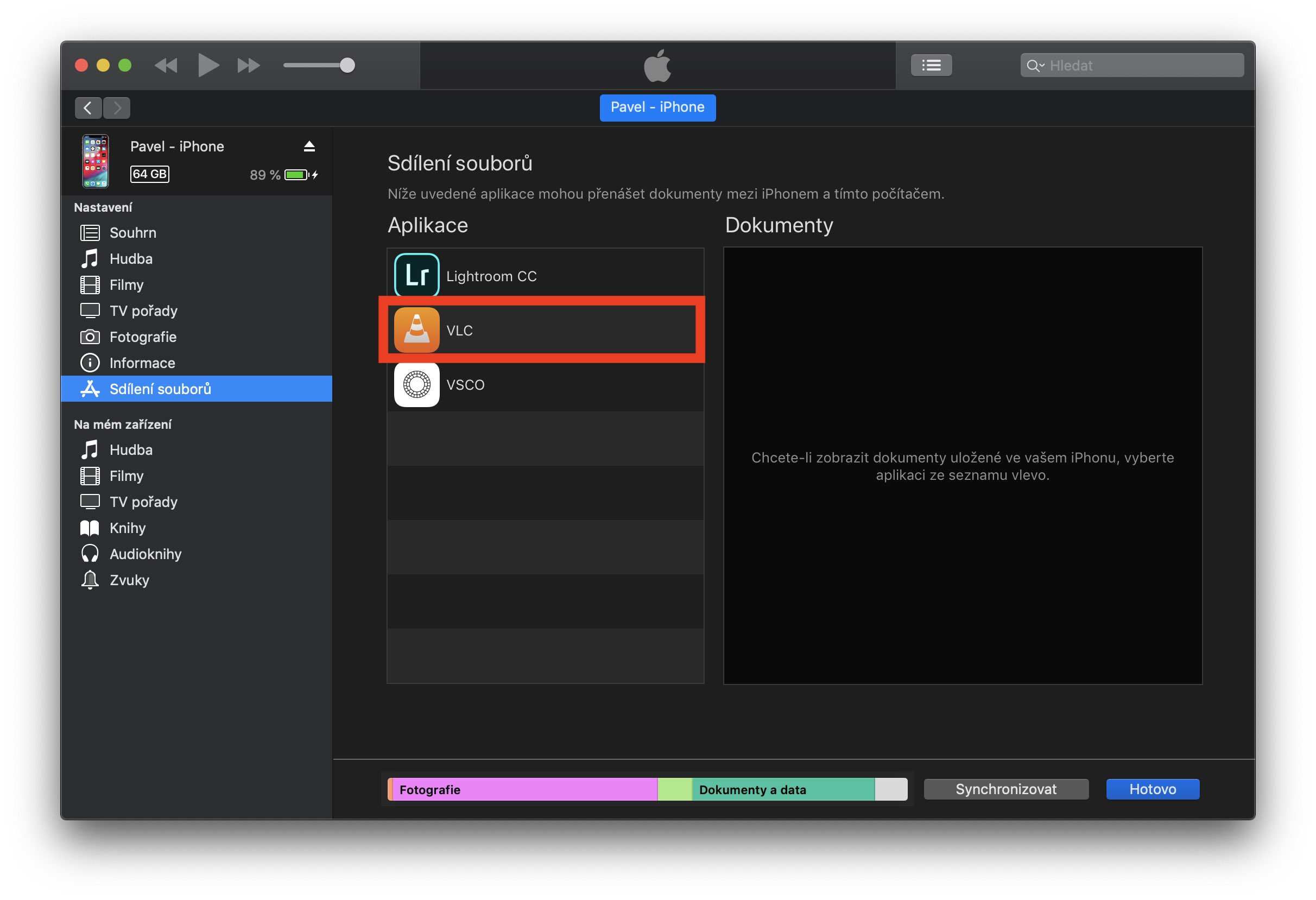Click the VSCO circular app icon
The image size is (1316, 900).
(417, 384)
